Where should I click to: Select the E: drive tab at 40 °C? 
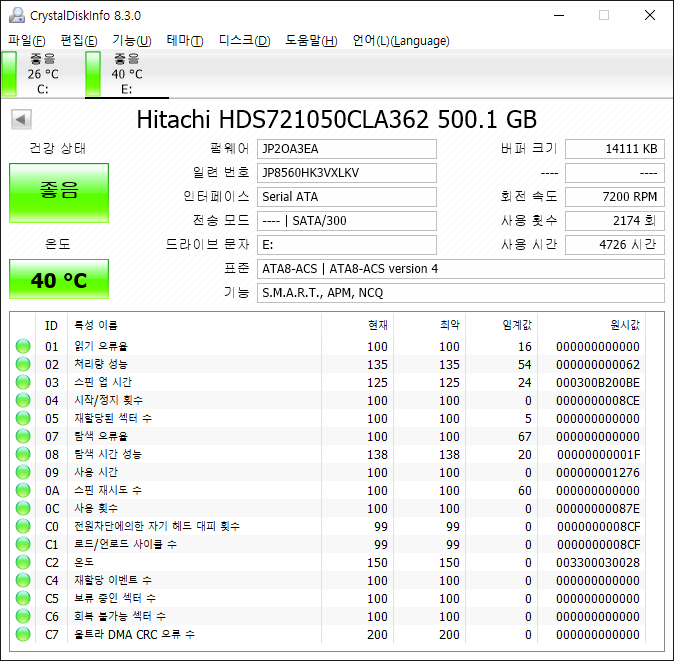[126, 74]
